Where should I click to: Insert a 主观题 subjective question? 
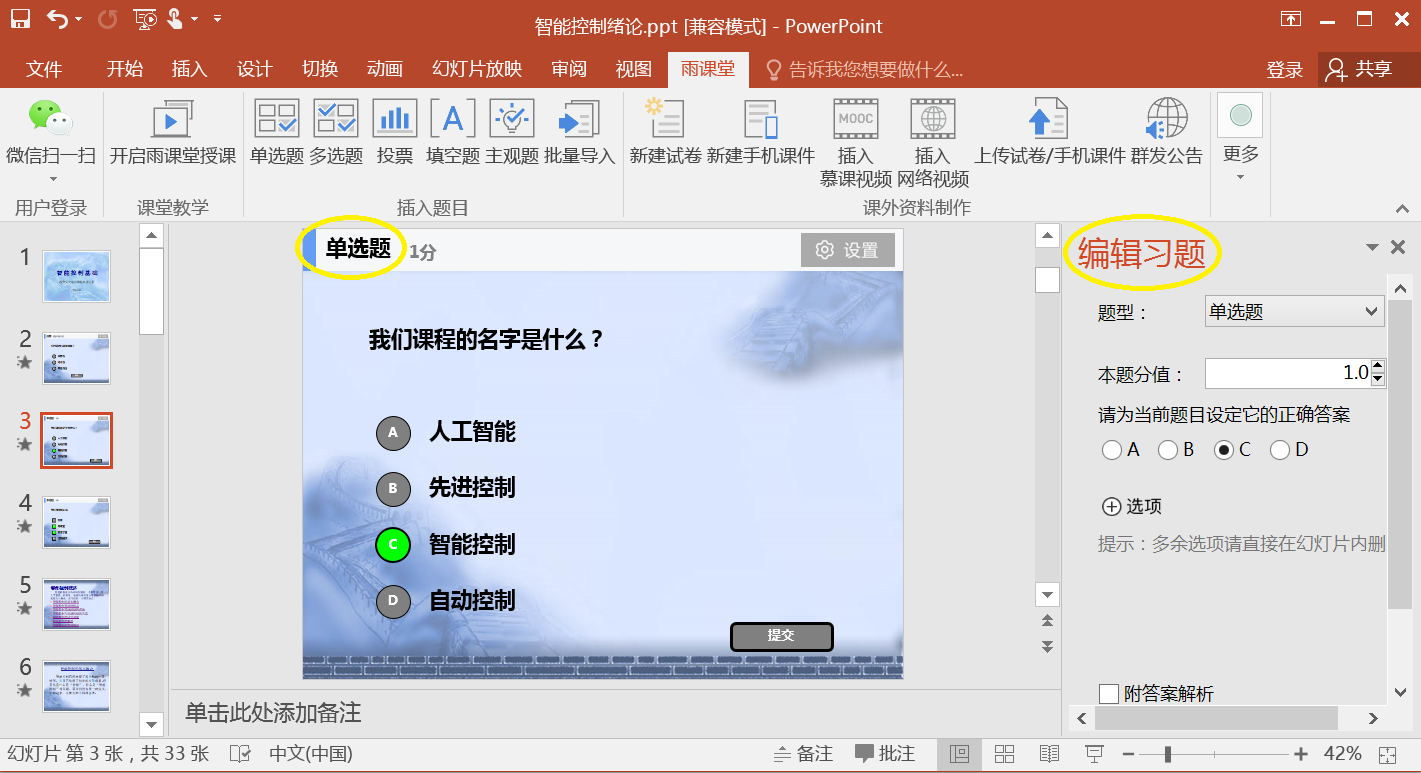tap(512, 131)
